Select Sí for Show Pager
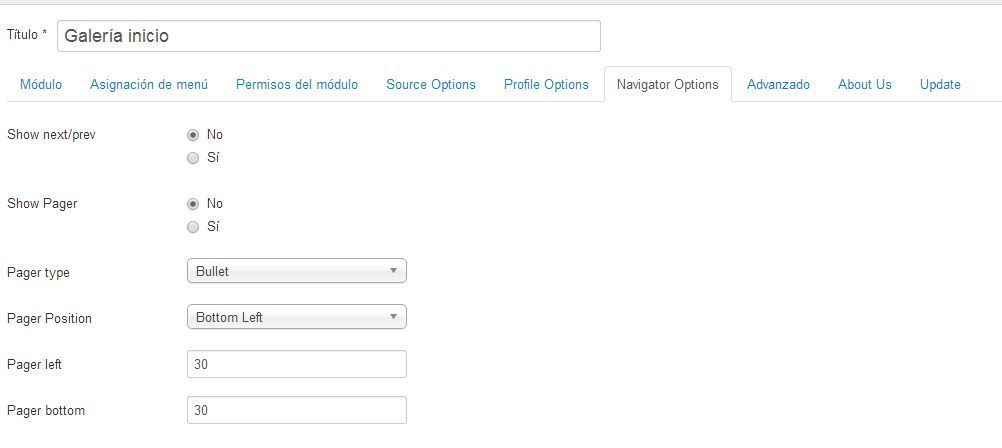The height and width of the screenshot is (448, 1002). 193,227
